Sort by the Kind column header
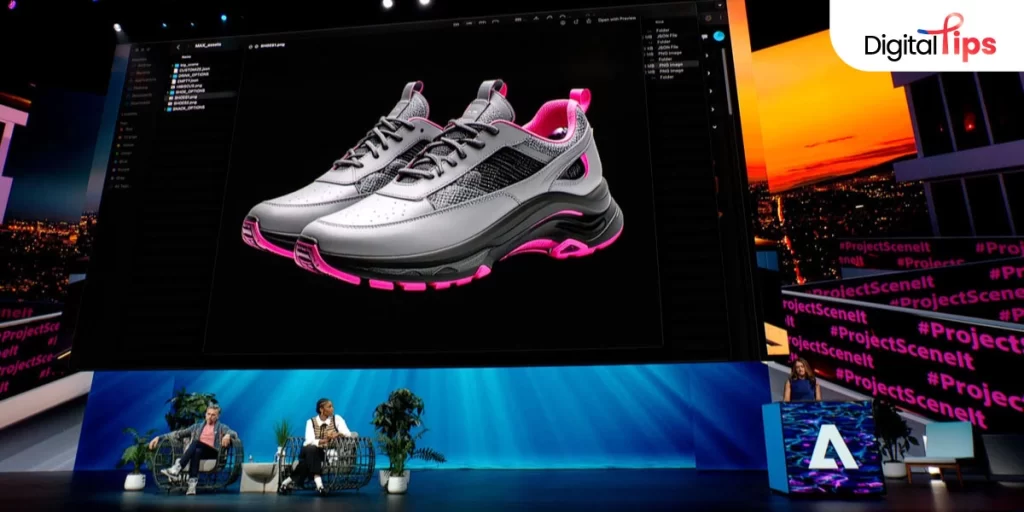Viewport: 1024px width, 512px height. [660, 22]
